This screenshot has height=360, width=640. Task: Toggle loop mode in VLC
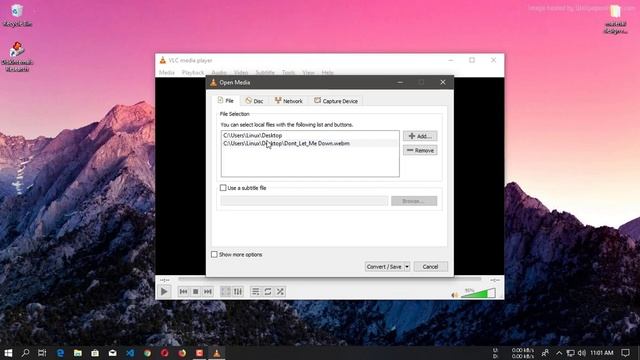pyautogui.click(x=268, y=291)
